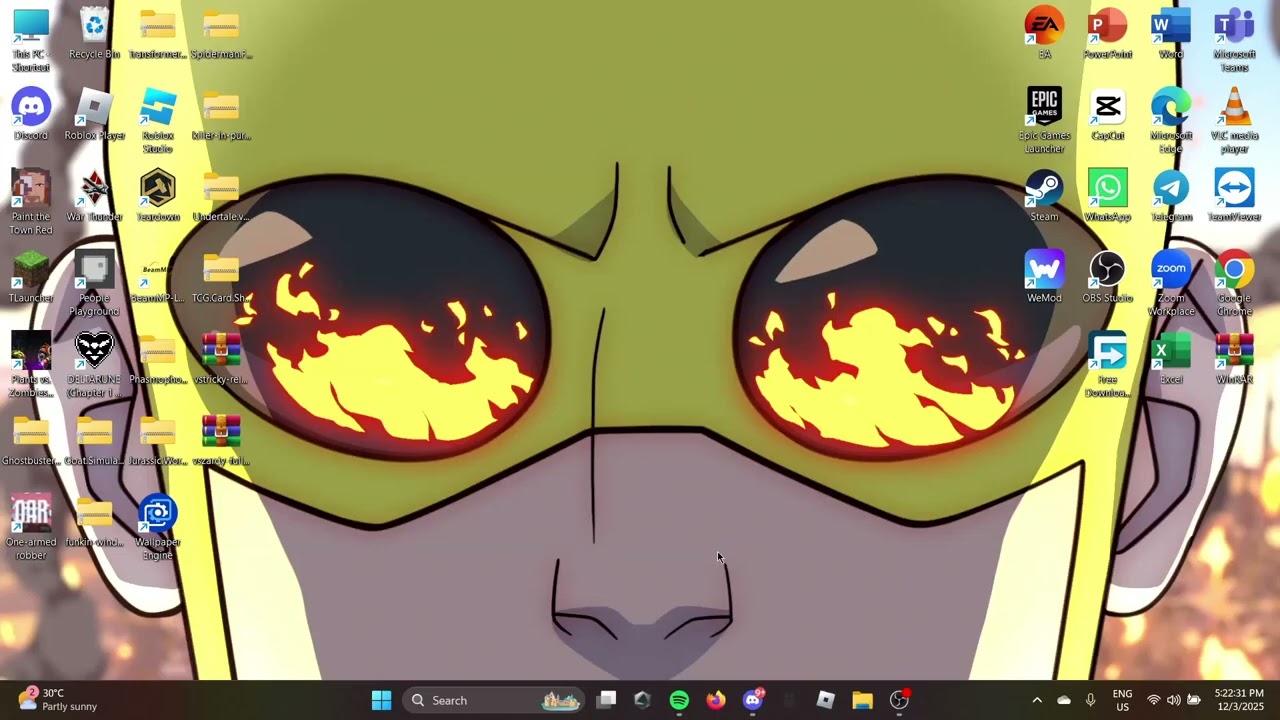Select the Spiderman folder

click(221, 34)
